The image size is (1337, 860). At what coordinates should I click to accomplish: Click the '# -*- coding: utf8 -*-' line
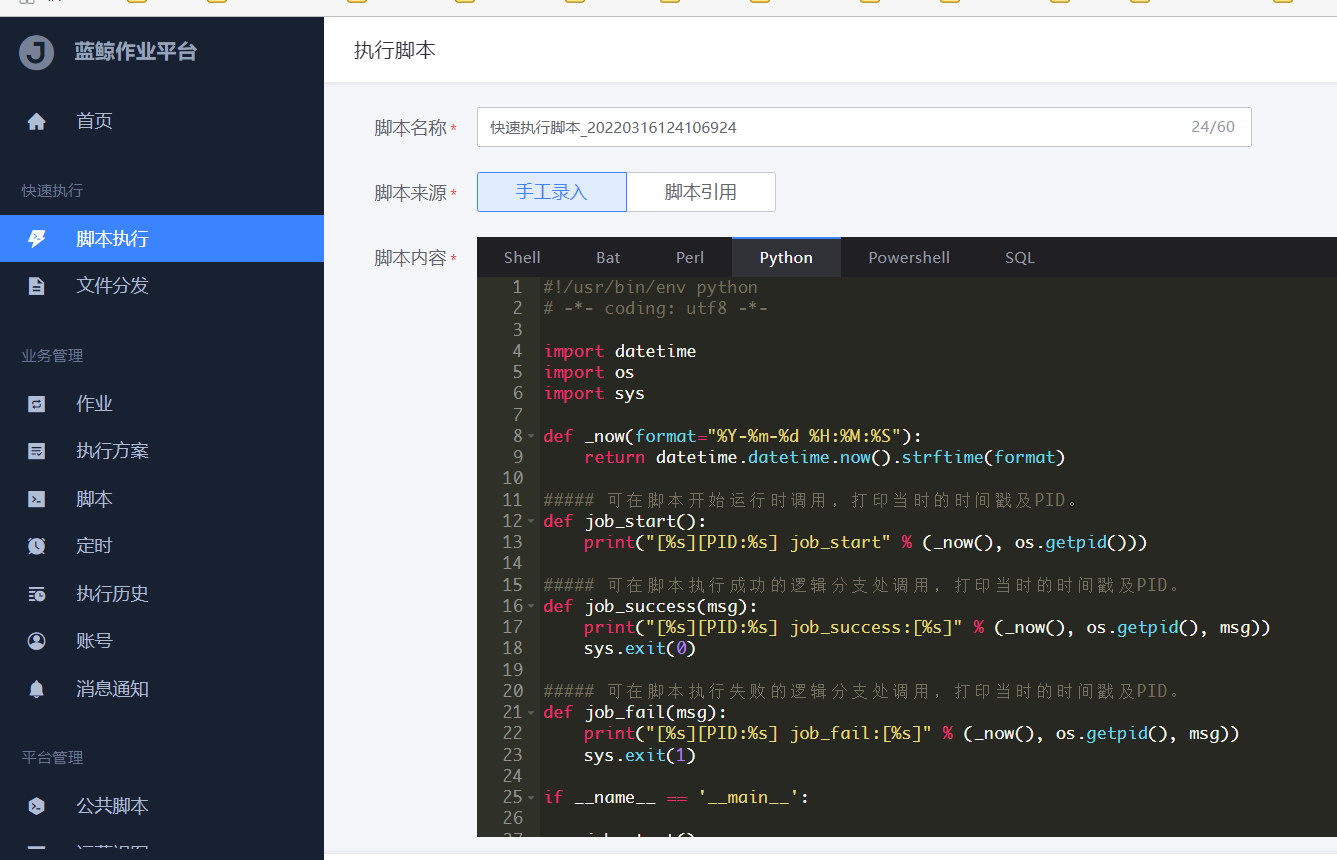coord(656,308)
